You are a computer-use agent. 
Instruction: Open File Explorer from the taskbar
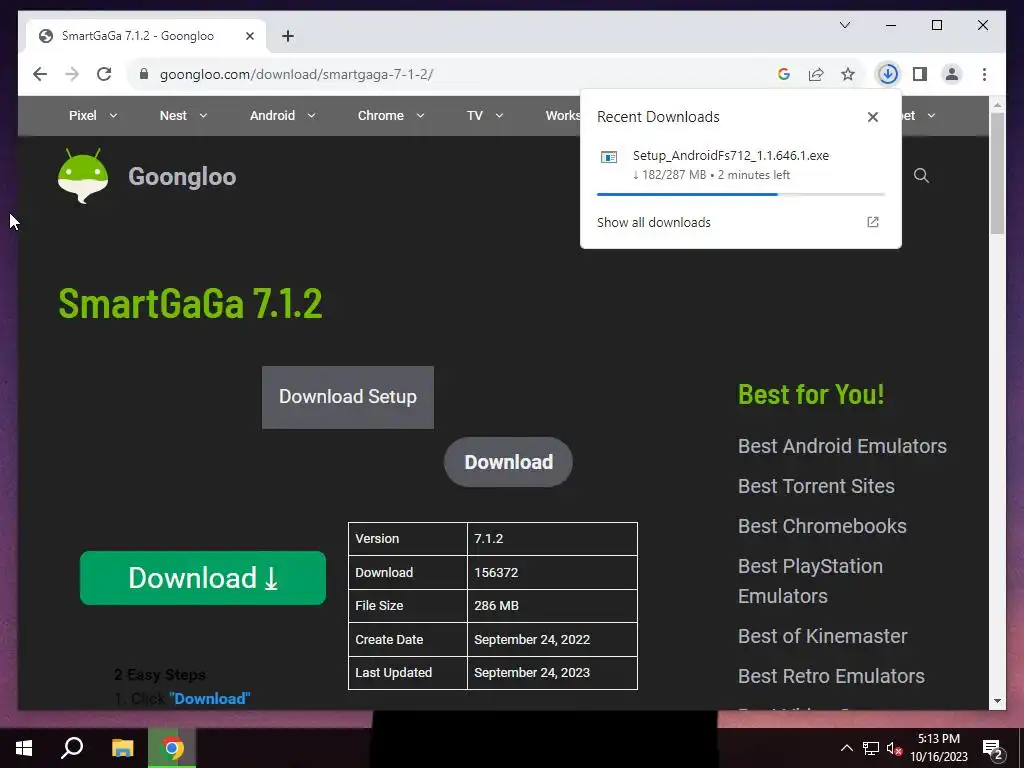(x=122, y=748)
